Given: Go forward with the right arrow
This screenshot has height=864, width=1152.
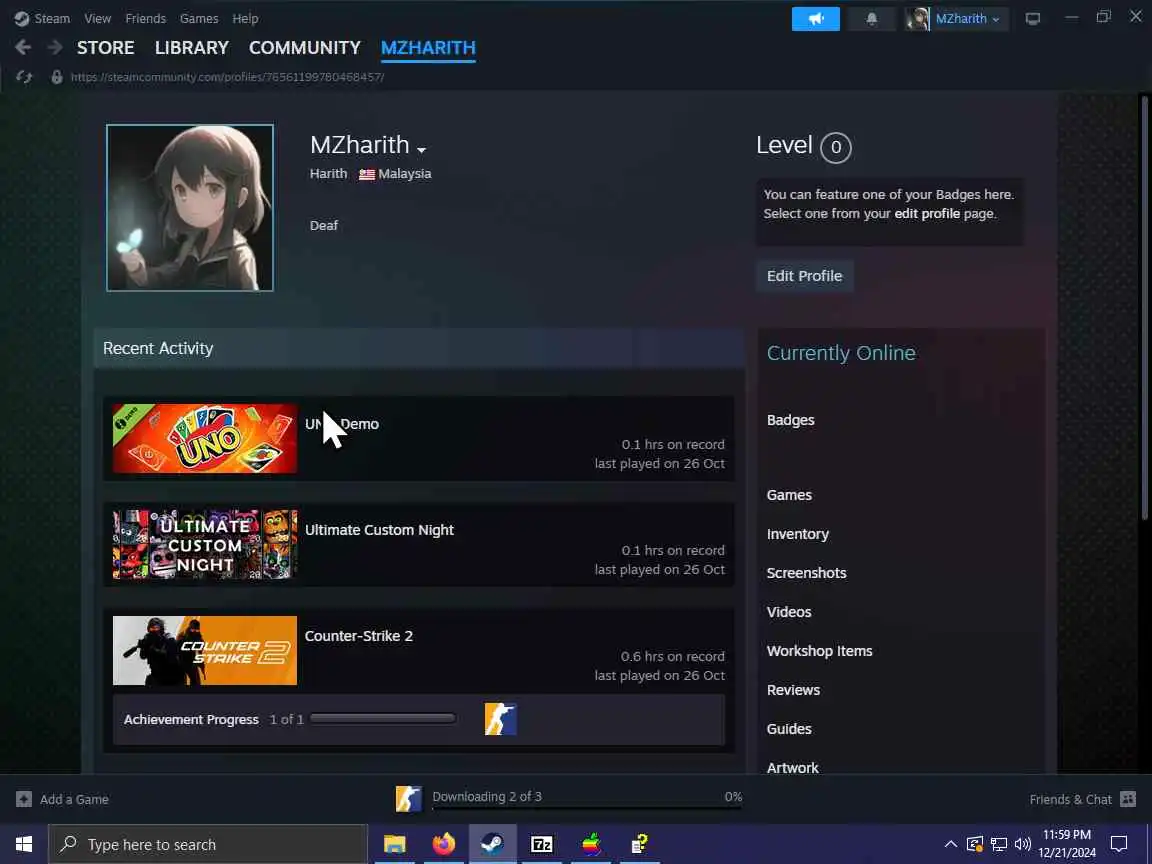Looking at the screenshot, I should click(54, 48).
